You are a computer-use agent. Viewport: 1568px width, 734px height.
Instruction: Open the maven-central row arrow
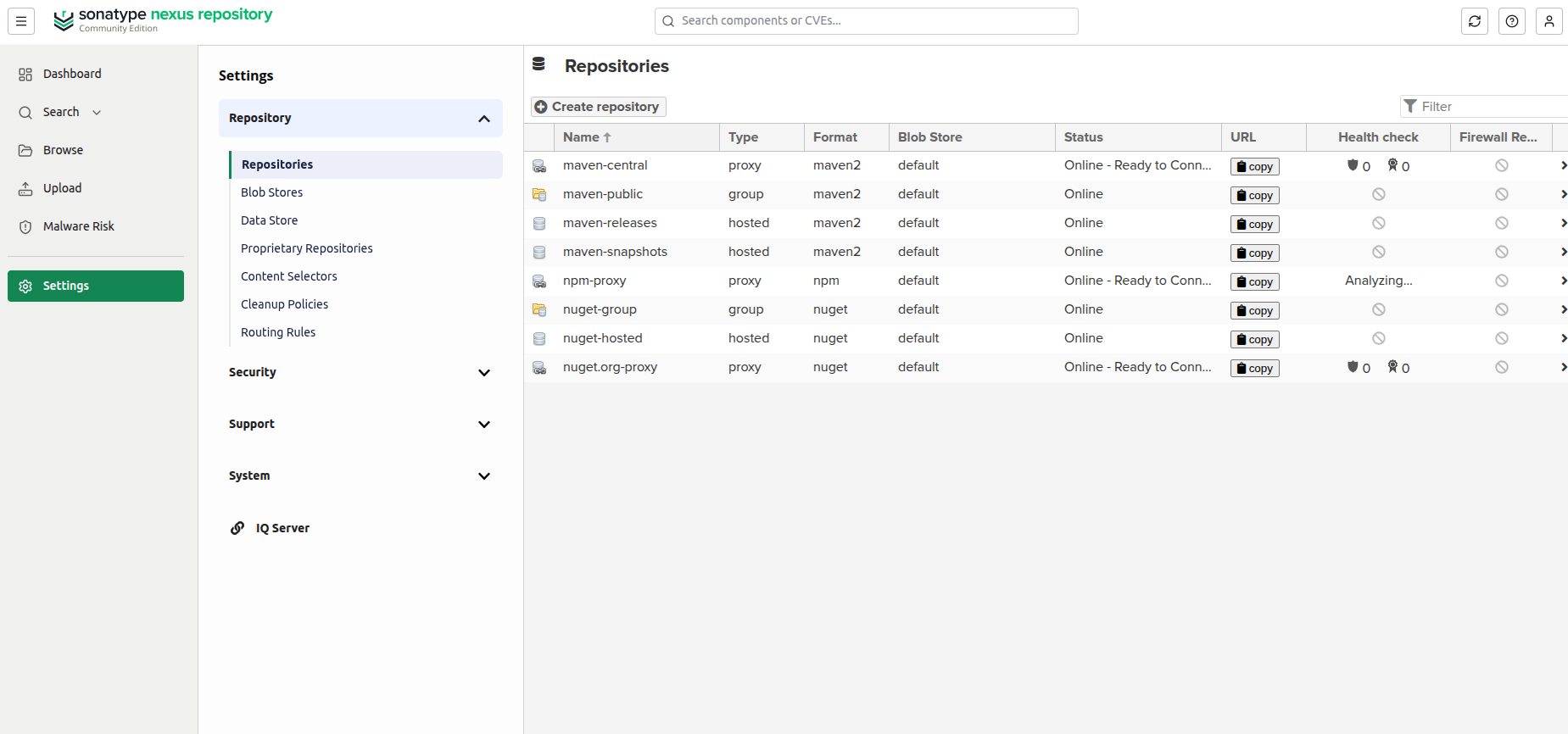tap(1563, 166)
